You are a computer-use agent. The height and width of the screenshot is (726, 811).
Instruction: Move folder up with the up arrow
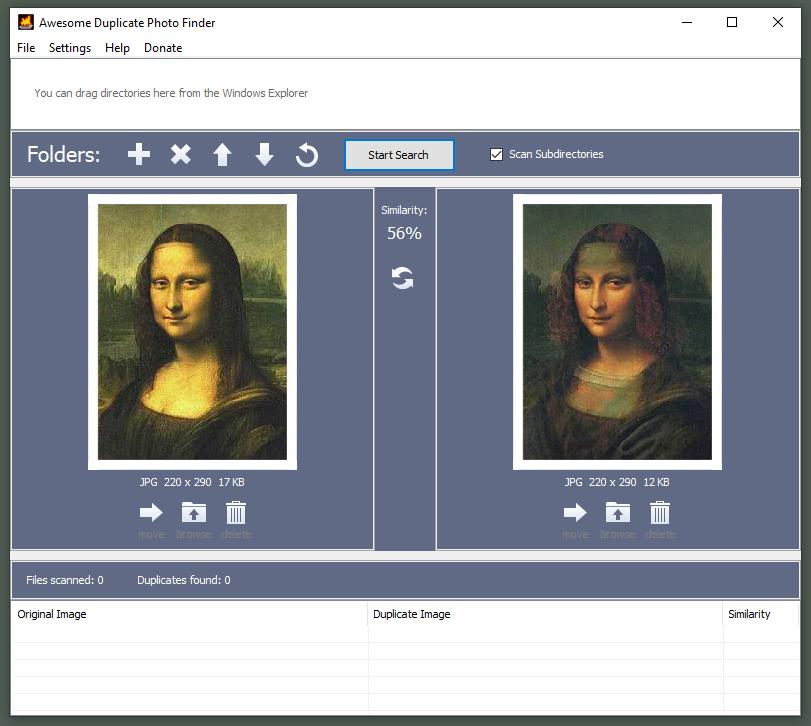[x=222, y=154]
